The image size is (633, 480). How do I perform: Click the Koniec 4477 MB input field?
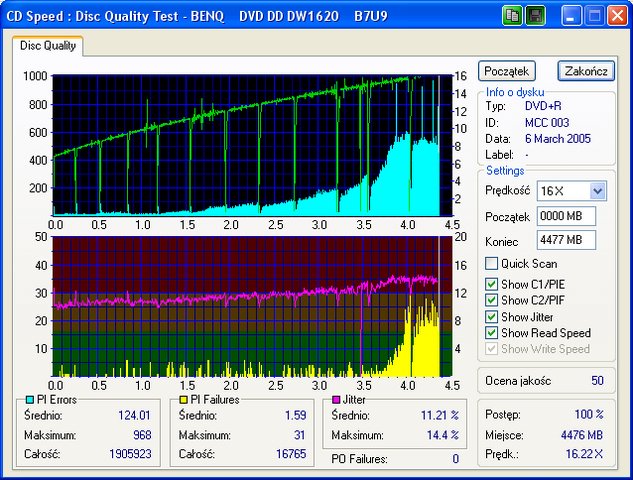566,240
